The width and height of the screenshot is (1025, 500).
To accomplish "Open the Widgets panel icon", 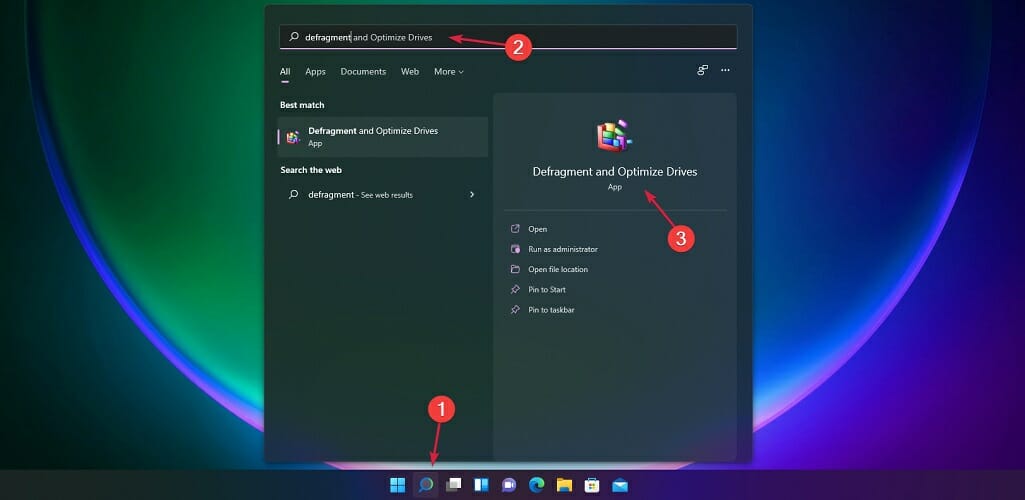I will click(481, 485).
